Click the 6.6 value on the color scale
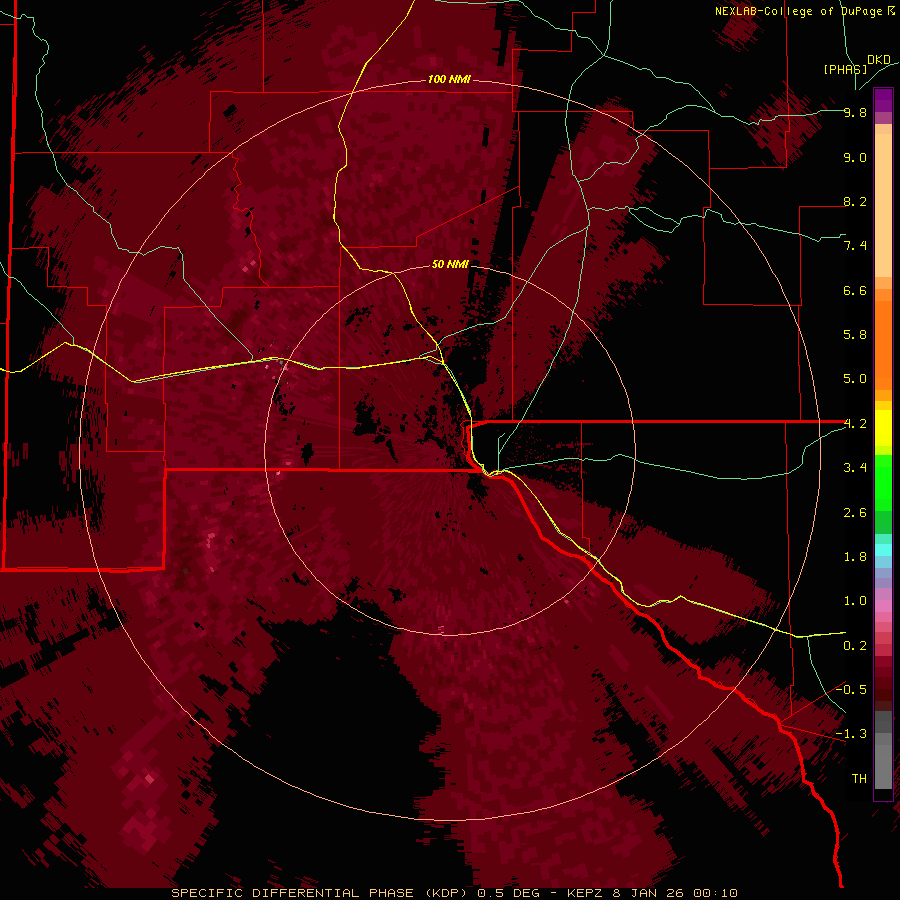The height and width of the screenshot is (900, 900). 855,290
